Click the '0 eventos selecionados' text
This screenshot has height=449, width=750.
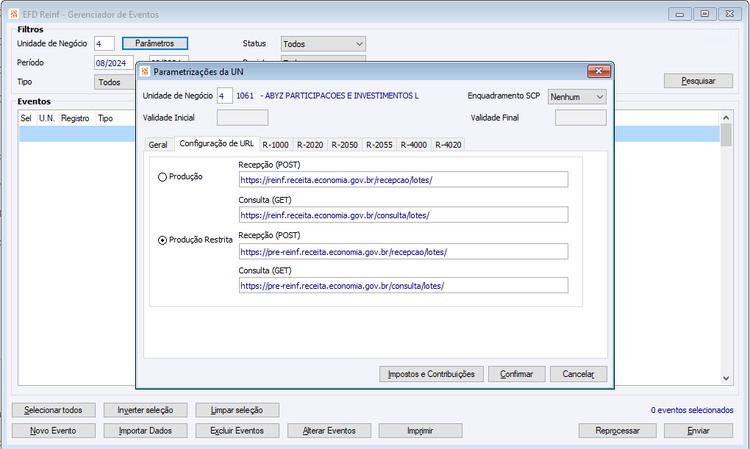click(x=692, y=410)
